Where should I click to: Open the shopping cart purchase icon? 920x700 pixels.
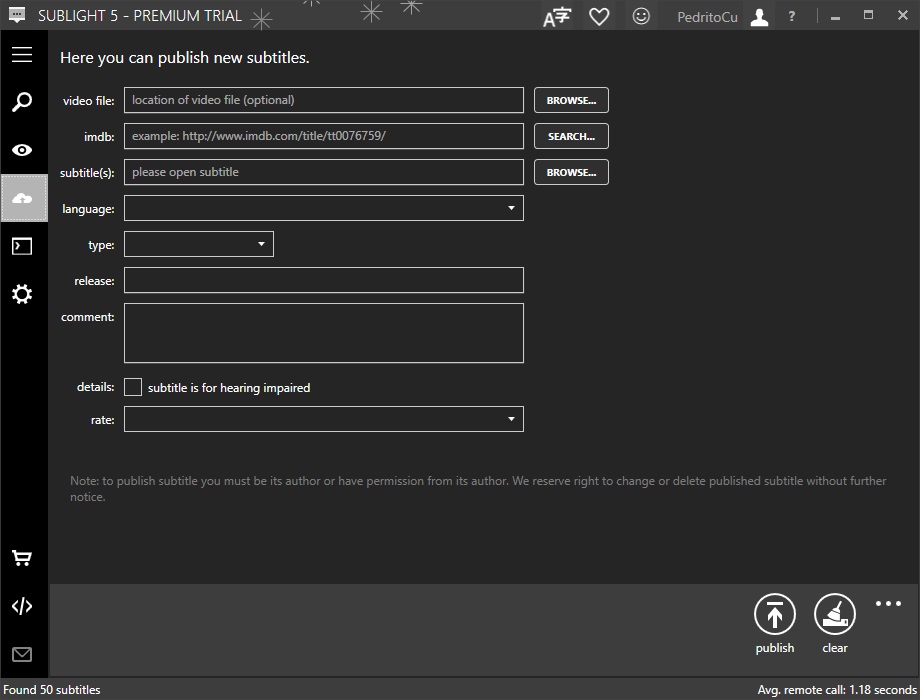(x=22, y=557)
